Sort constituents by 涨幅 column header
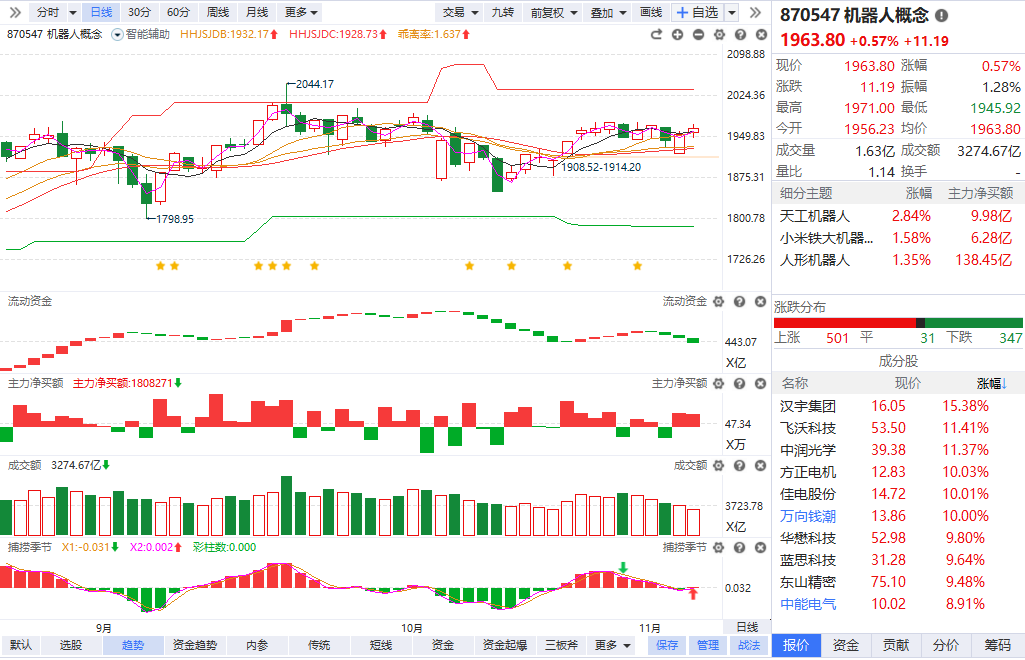The width and height of the screenshot is (1025, 660). [992, 383]
